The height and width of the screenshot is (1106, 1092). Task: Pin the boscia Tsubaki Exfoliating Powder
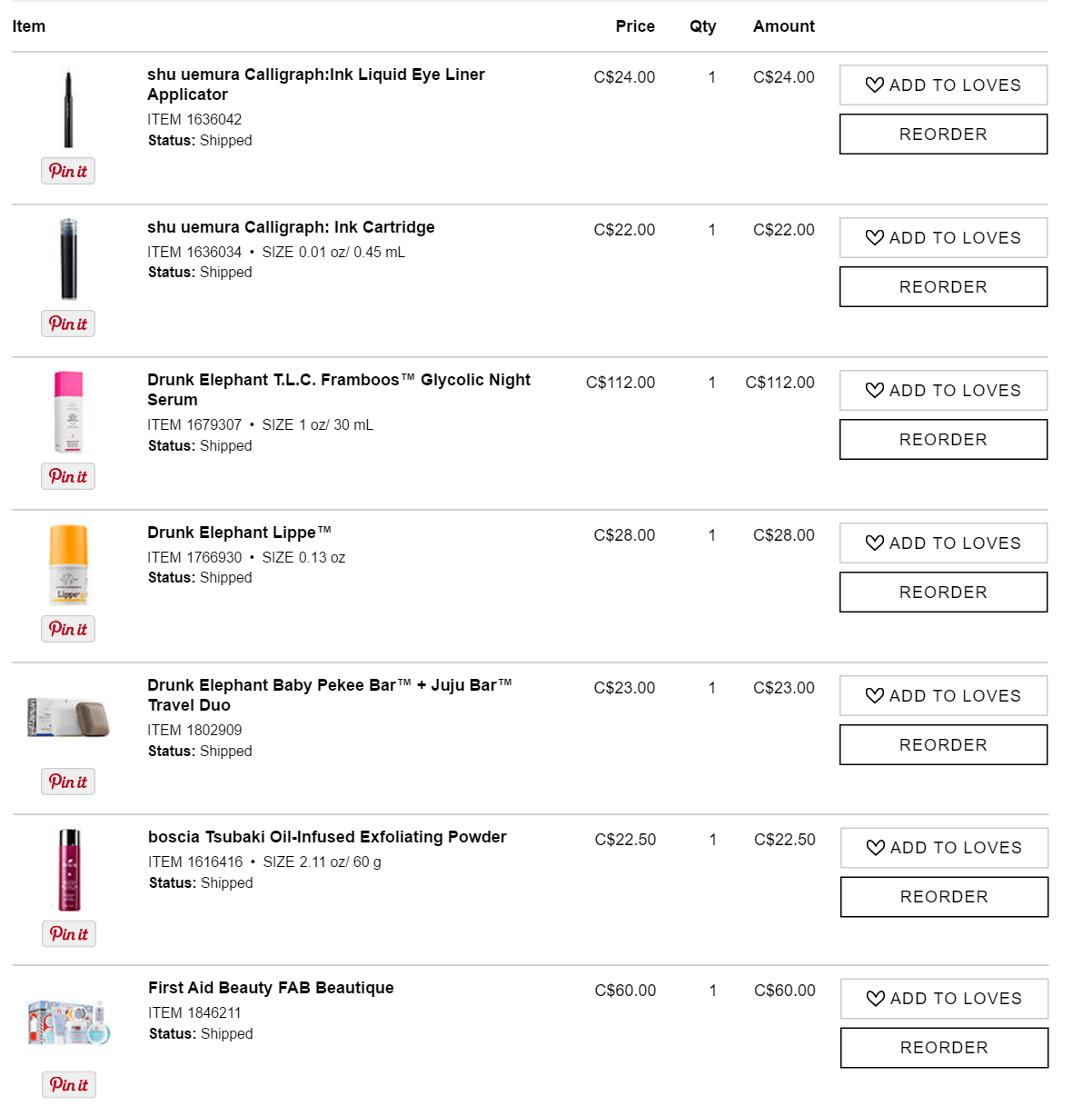(69, 933)
